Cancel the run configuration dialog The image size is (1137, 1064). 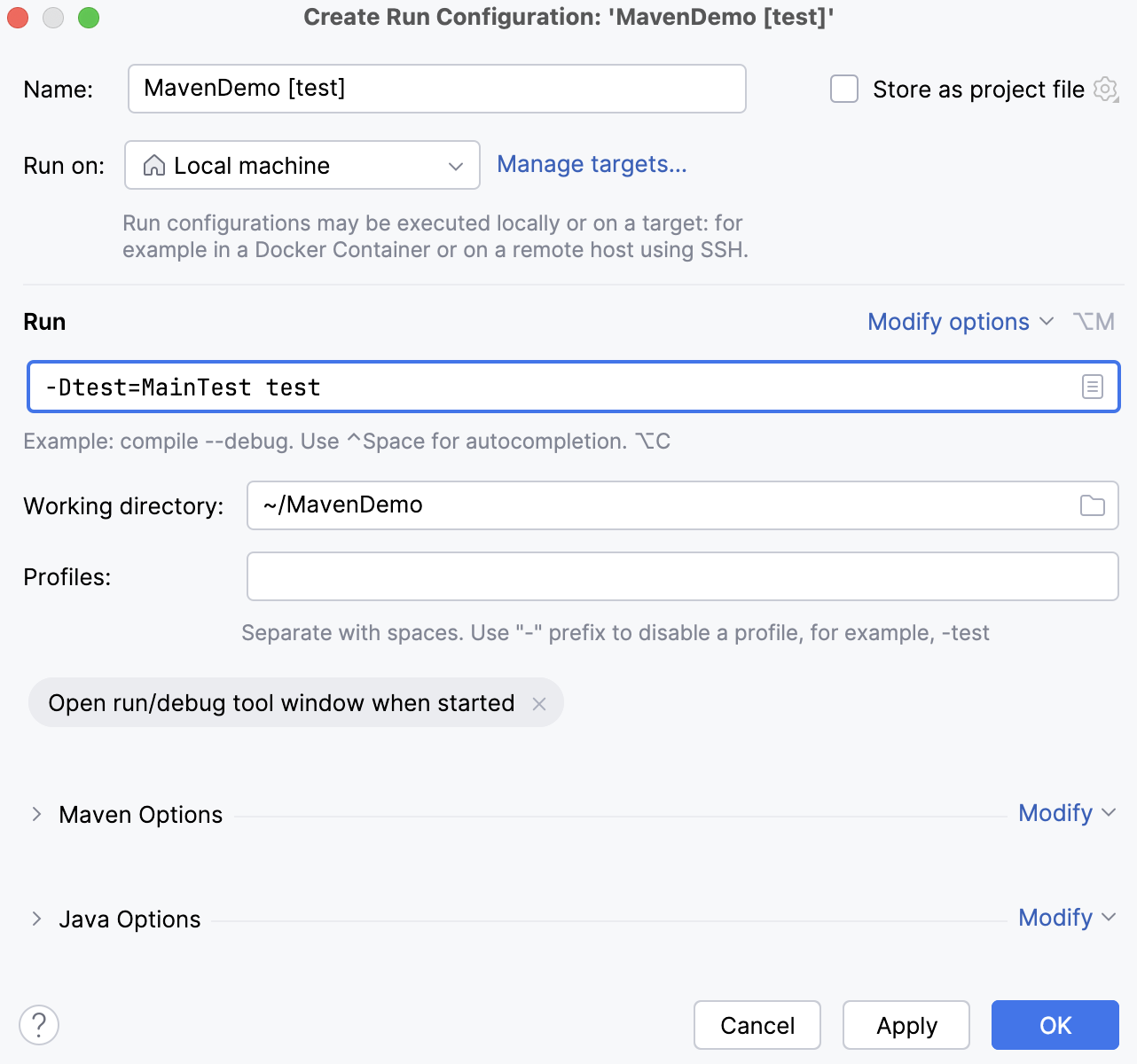pyautogui.click(x=757, y=1024)
